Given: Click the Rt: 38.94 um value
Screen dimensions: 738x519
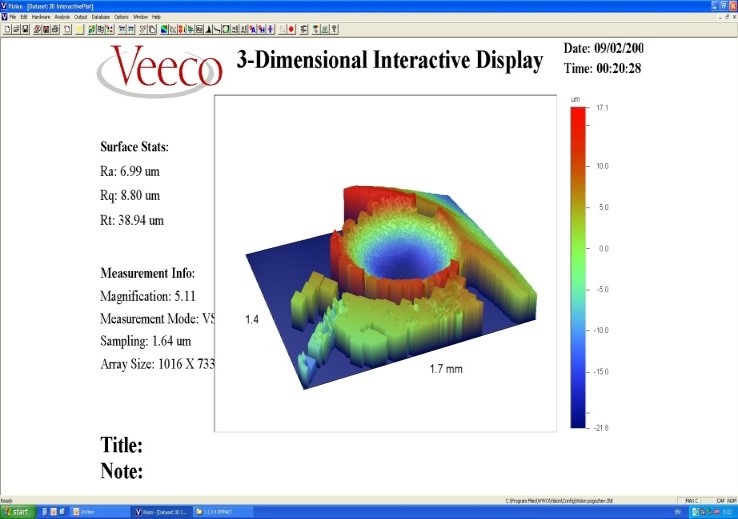Looking at the screenshot, I should coord(132,220).
